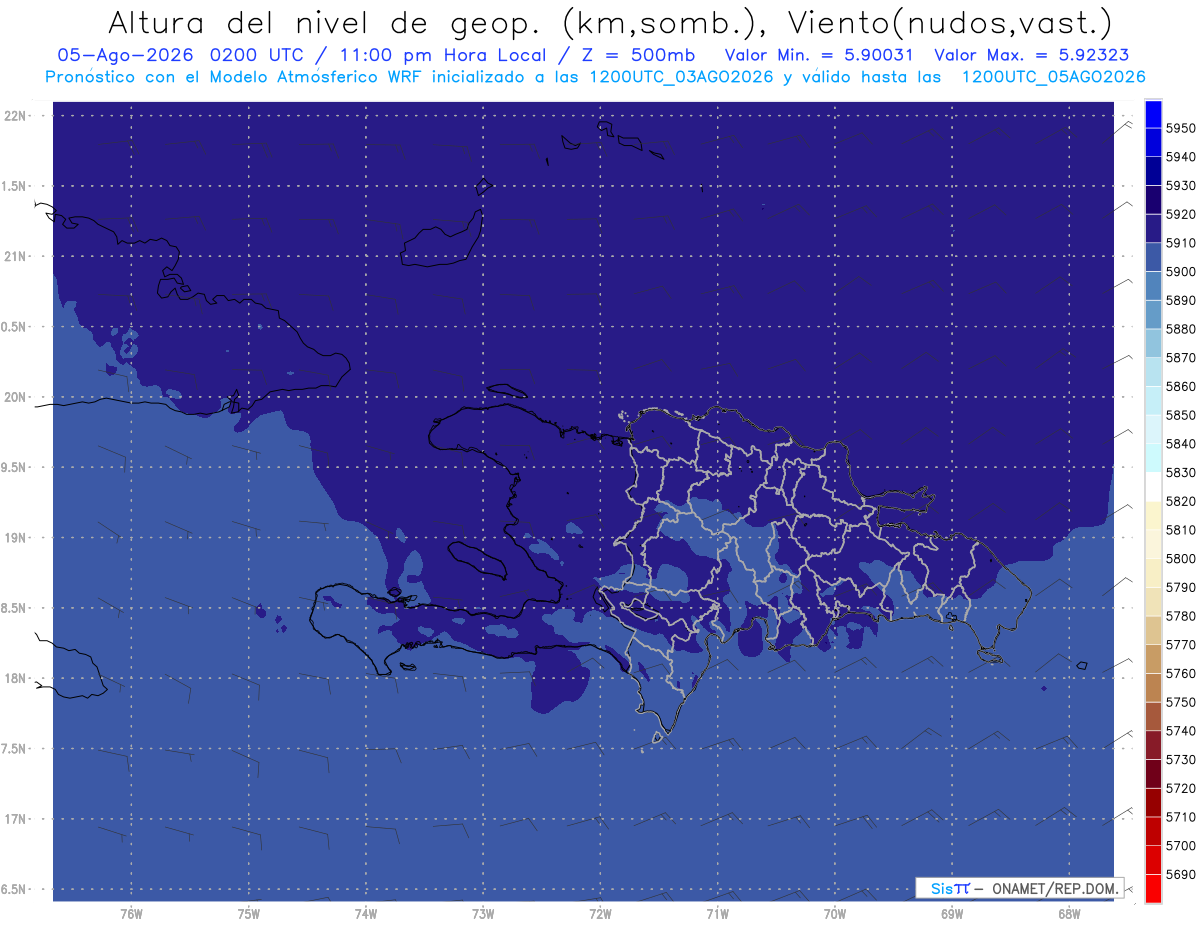The width and height of the screenshot is (1200, 927).
Task: Click the 5740 legend value
Action: 1181,731
